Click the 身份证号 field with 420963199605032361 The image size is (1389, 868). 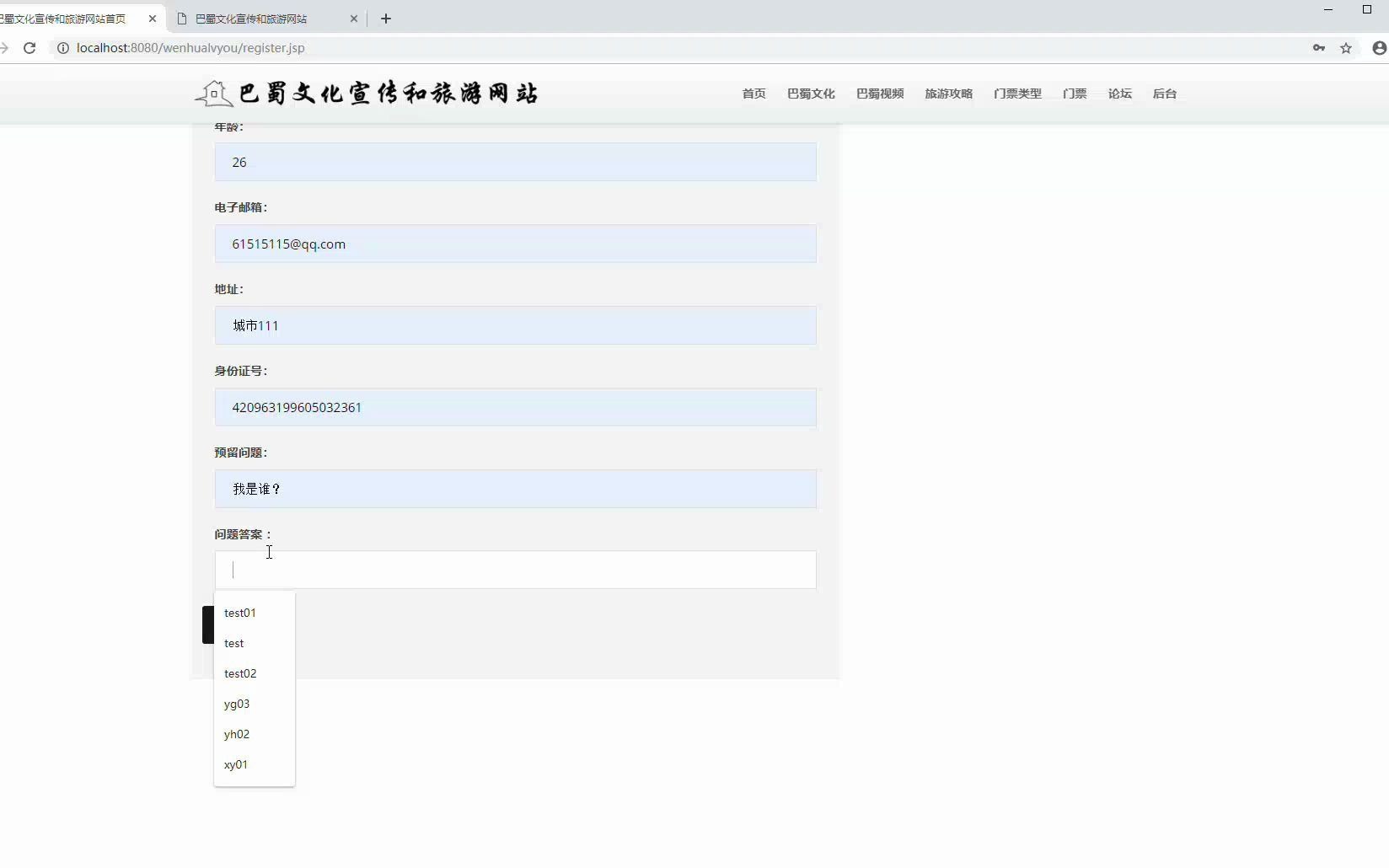(x=515, y=407)
